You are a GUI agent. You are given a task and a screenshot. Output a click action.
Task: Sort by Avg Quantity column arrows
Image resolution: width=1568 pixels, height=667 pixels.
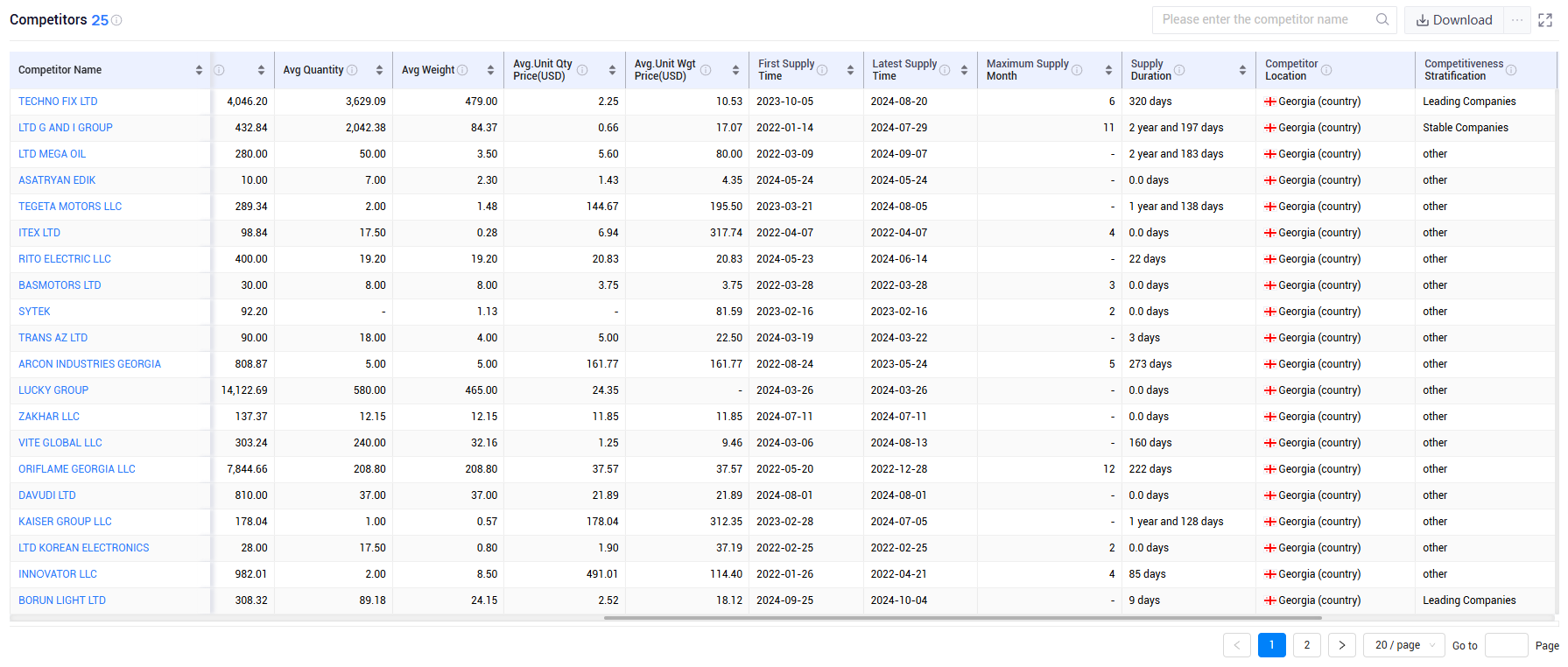[379, 70]
